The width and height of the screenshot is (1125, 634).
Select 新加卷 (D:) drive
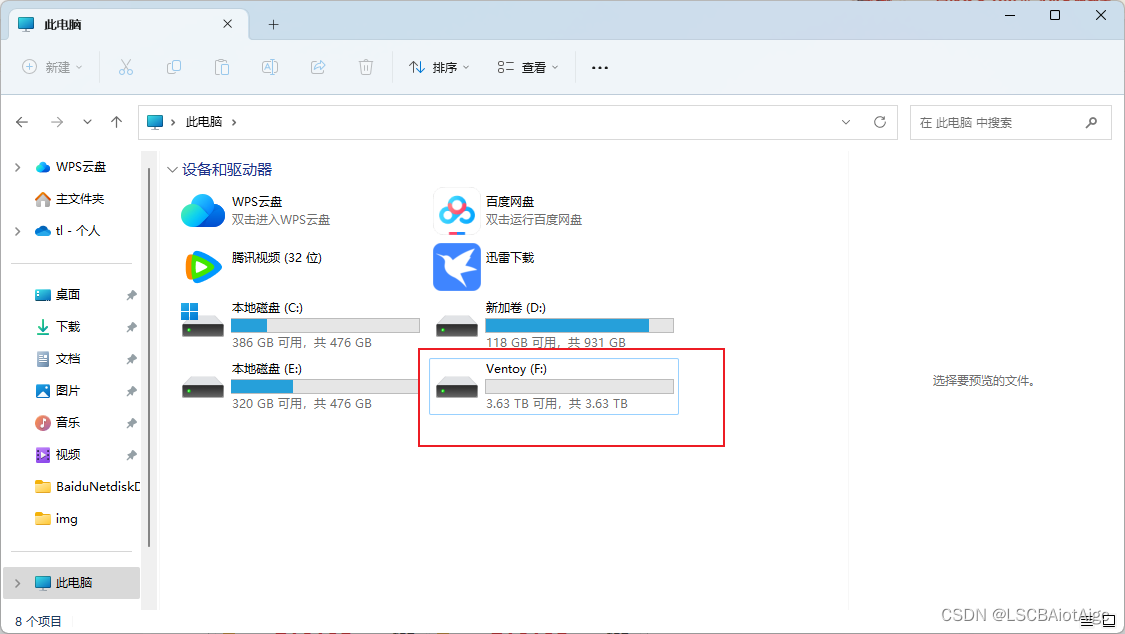click(554, 325)
